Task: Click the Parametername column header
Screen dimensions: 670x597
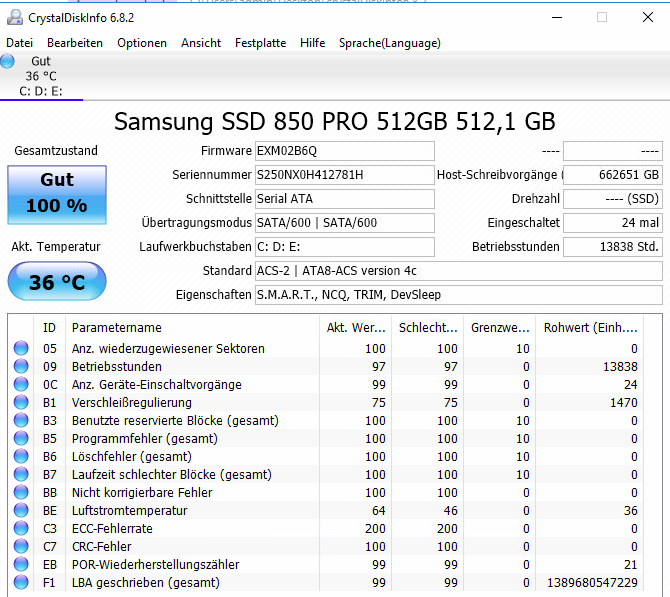Action: tap(192, 328)
